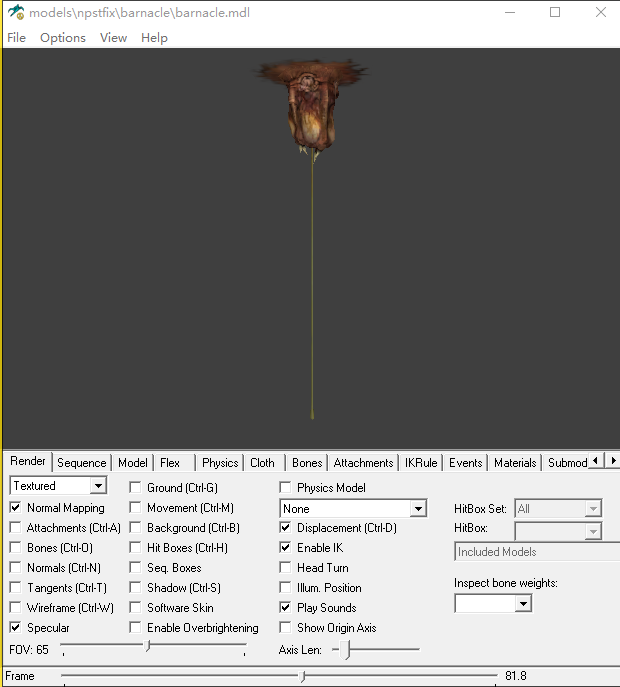Open the Textured render mode dropdown
This screenshot has width=620, height=687.
(58, 485)
